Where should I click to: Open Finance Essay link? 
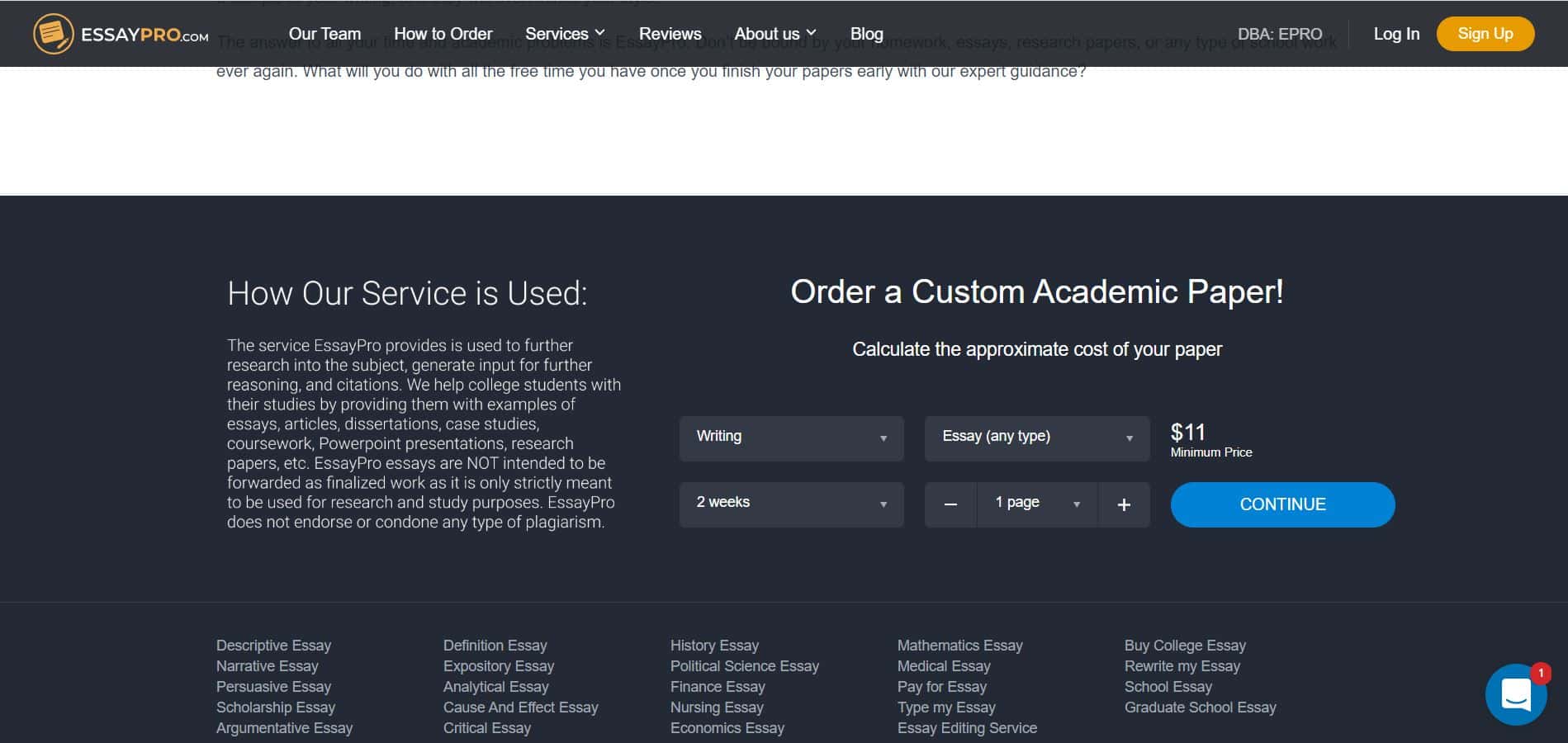point(718,687)
